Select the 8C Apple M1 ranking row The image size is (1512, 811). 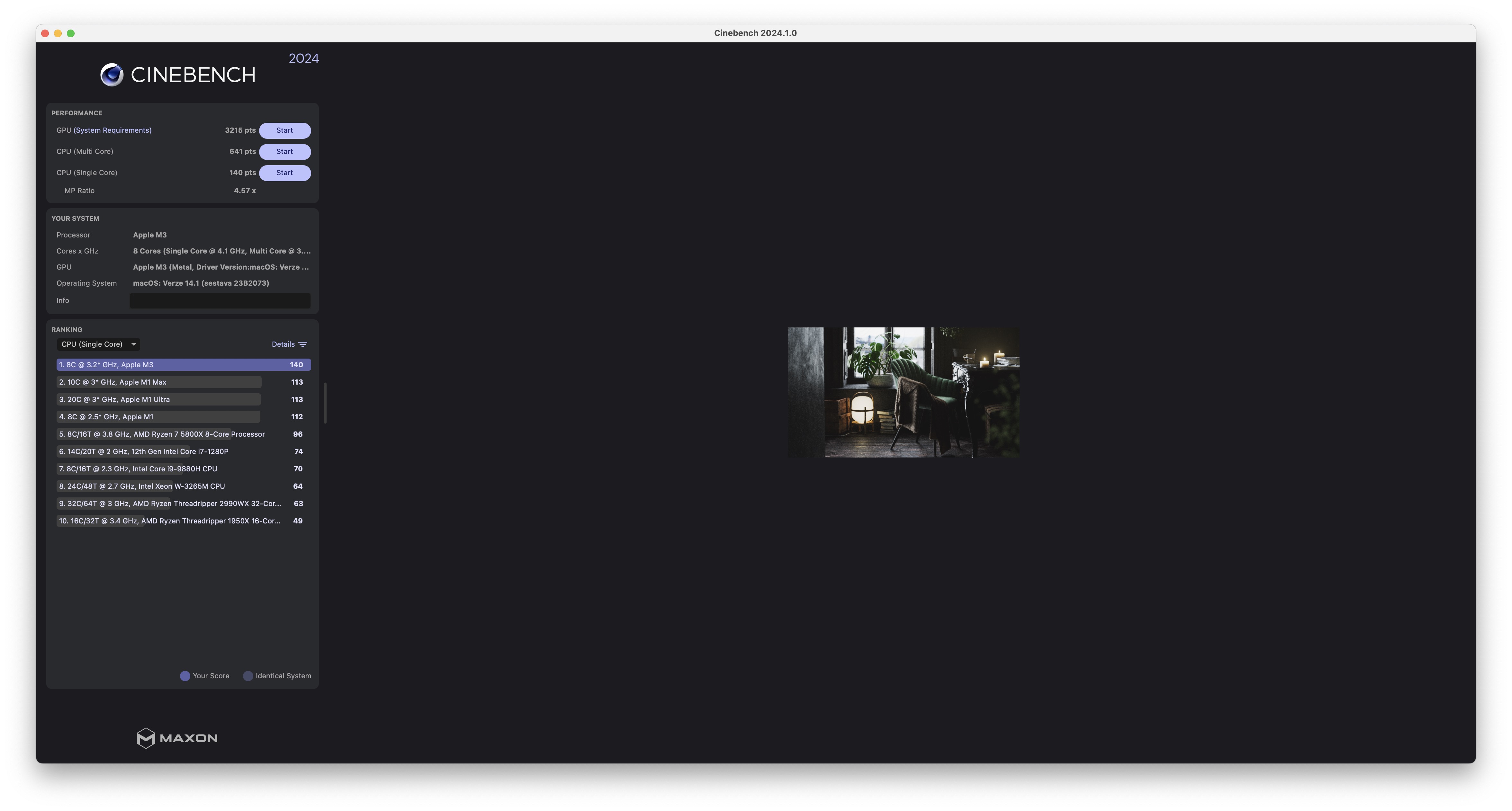184,417
